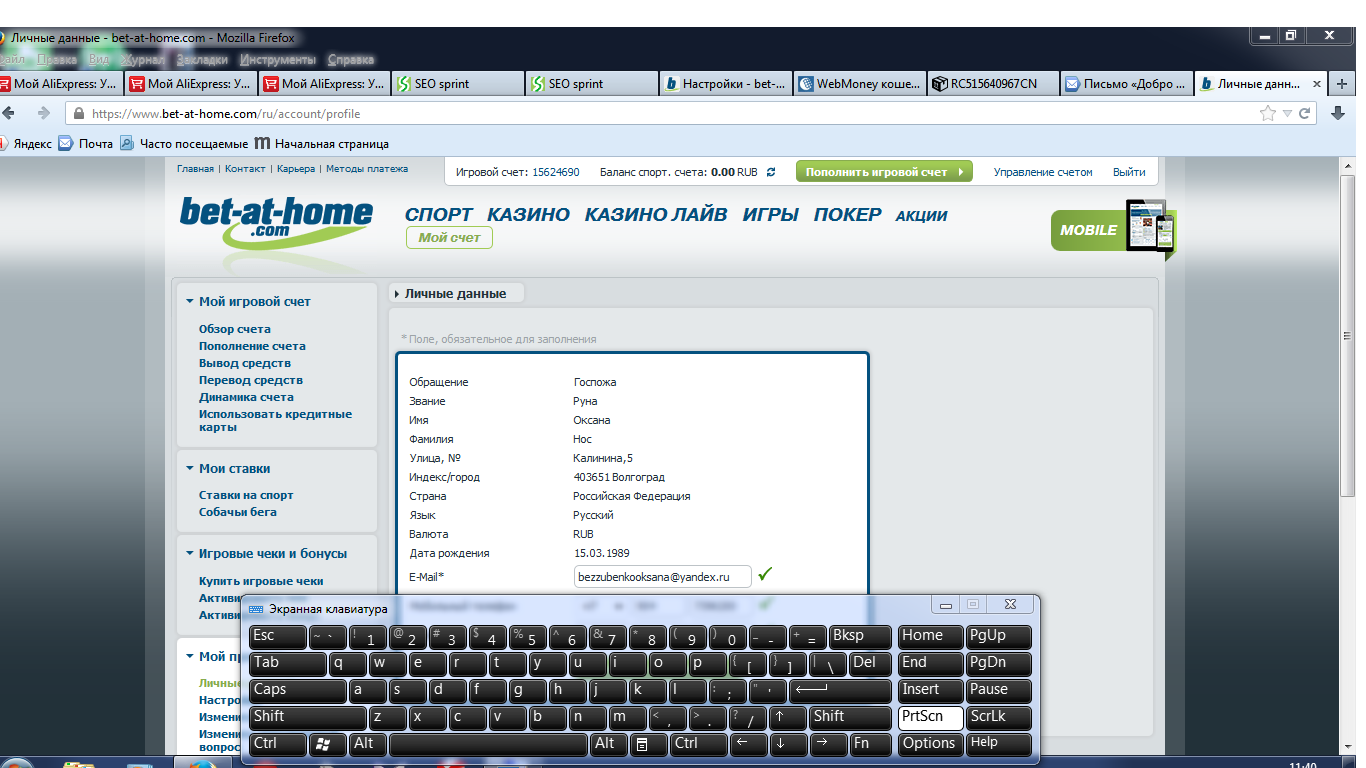The width and height of the screenshot is (1366, 768).
Task: Click the Личные данные panel header arrow
Action: 397,294
